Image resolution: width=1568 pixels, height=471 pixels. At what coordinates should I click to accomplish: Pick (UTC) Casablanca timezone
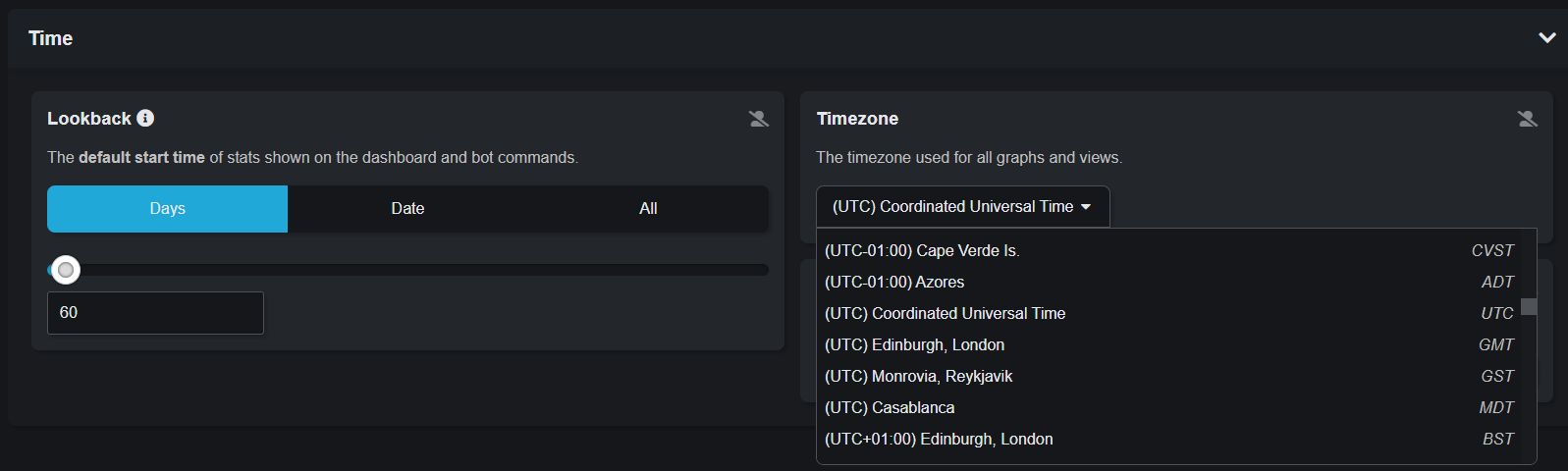pos(1169,408)
